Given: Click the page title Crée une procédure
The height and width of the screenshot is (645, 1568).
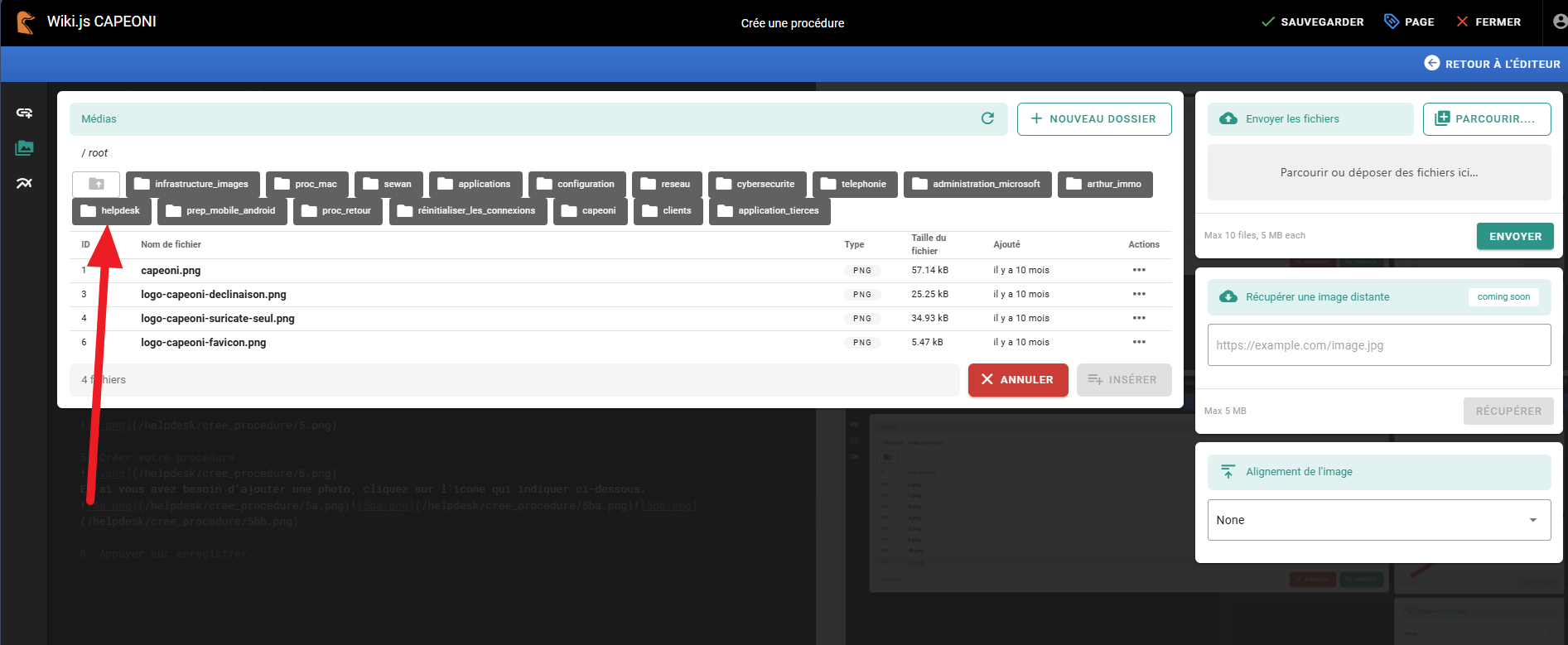Looking at the screenshot, I should point(793,23).
